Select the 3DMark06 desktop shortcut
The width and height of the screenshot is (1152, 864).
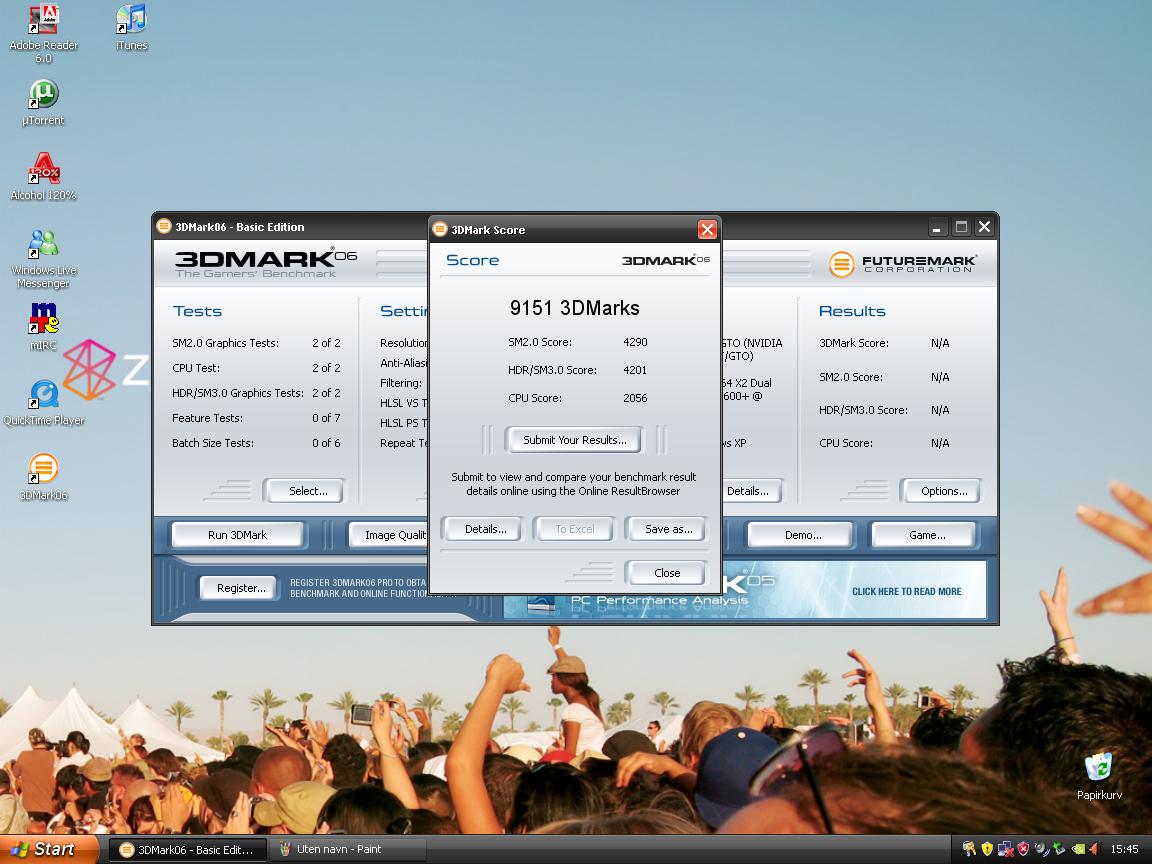coord(43,477)
